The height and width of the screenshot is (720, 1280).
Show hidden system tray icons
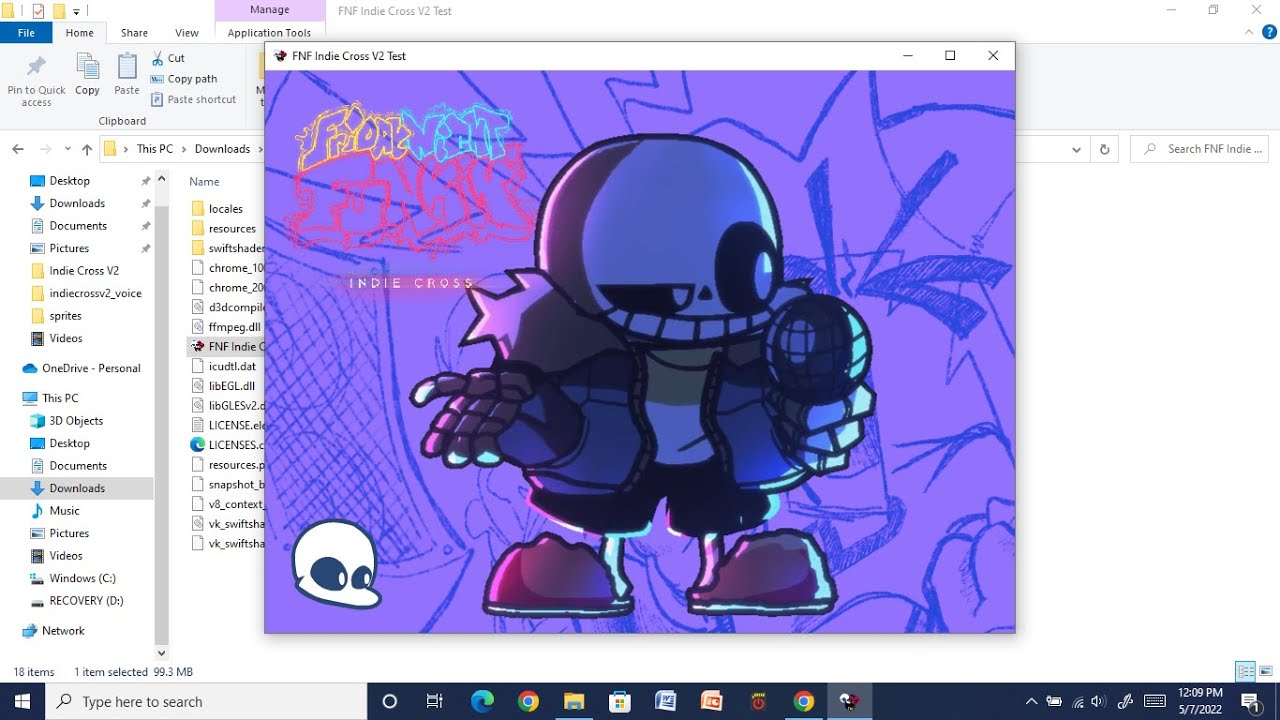point(1031,701)
